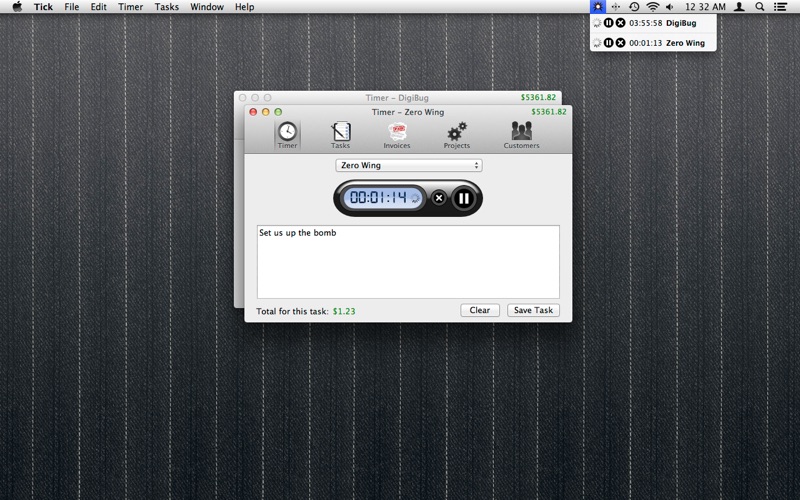Open Spotlight search

(760, 7)
